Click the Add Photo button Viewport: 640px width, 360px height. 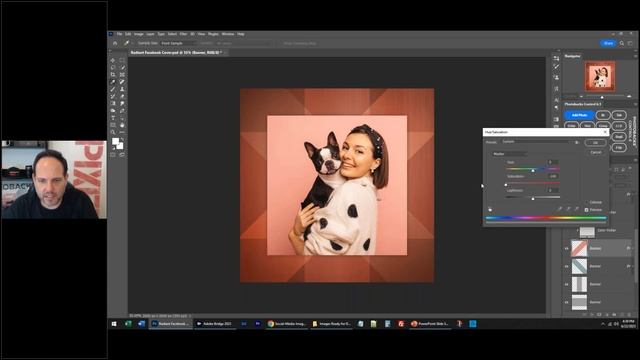pyautogui.click(x=579, y=115)
